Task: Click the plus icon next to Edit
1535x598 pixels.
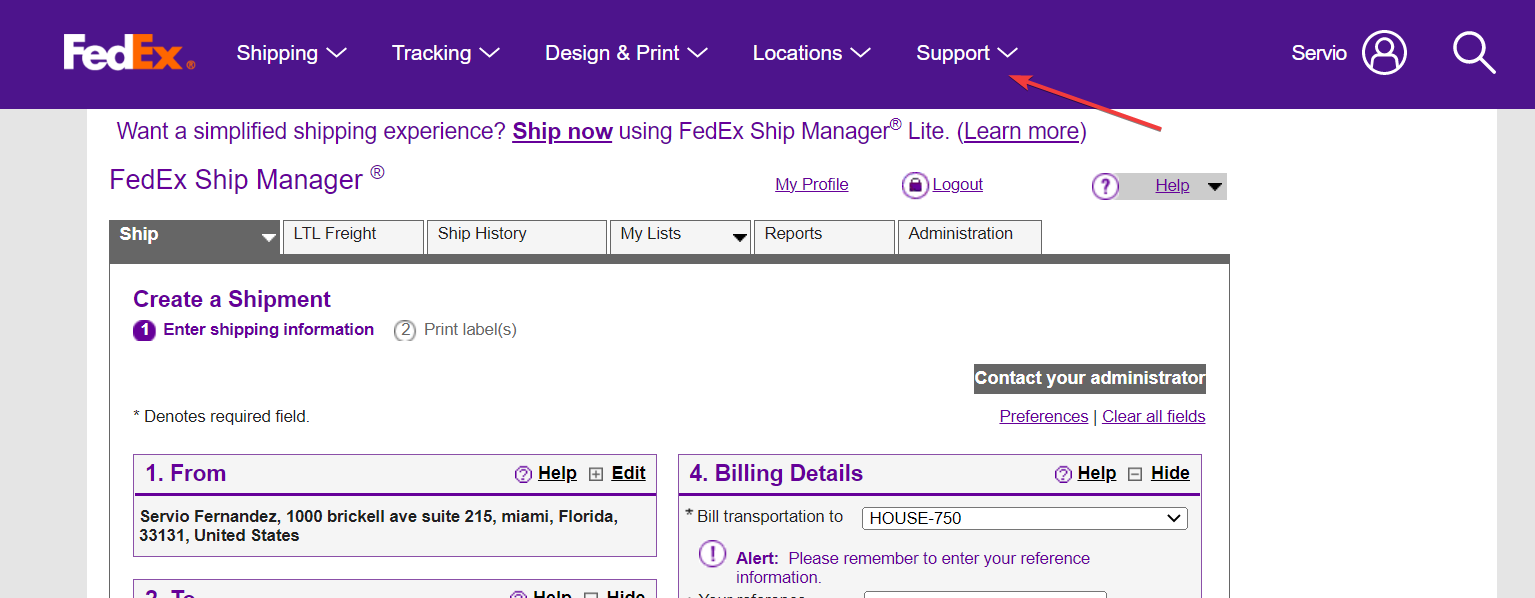Action: 596,474
